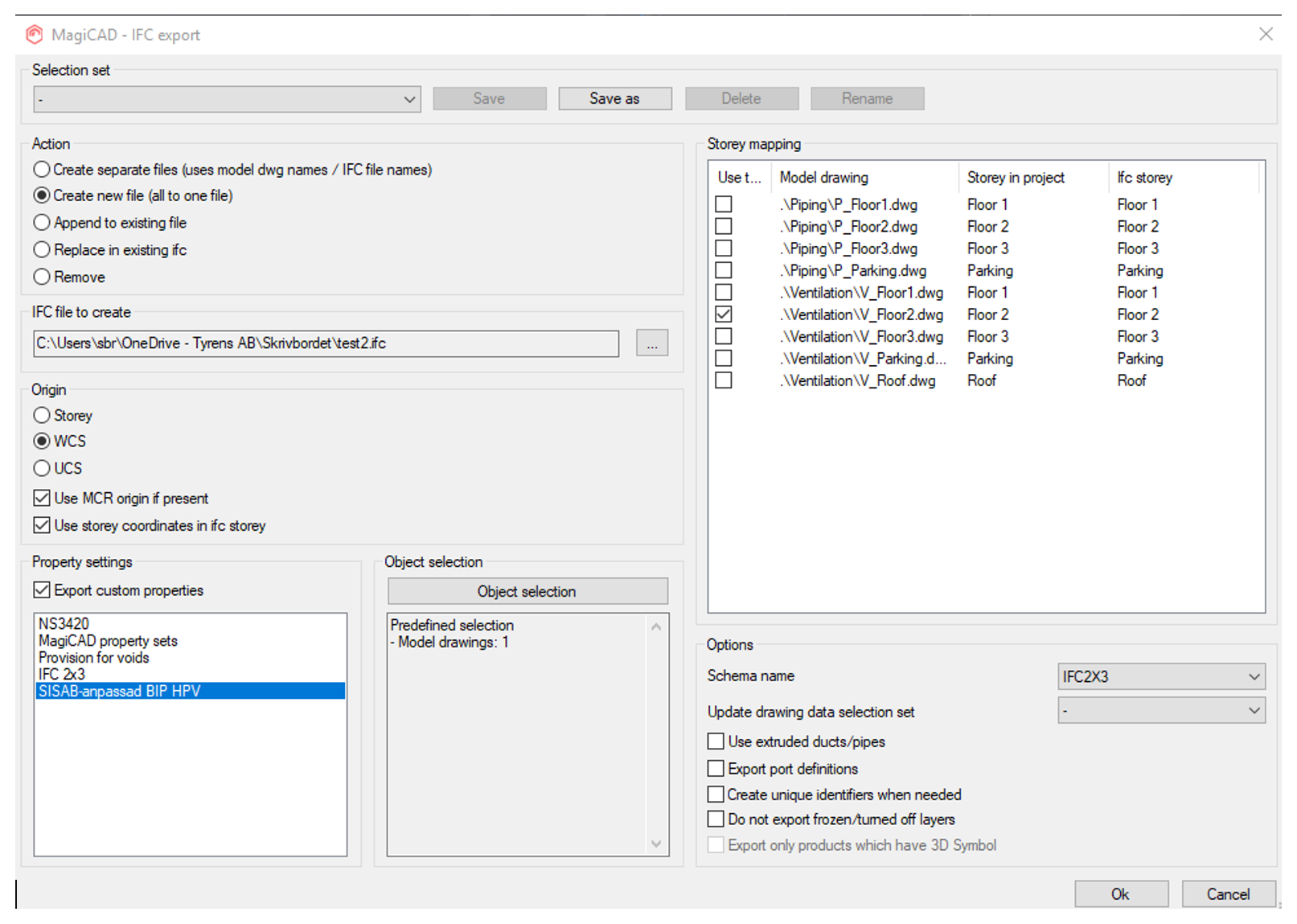Check the P_Floor1.dwg row checkbox
Viewport: 1297px width, 924px height.
(x=724, y=204)
